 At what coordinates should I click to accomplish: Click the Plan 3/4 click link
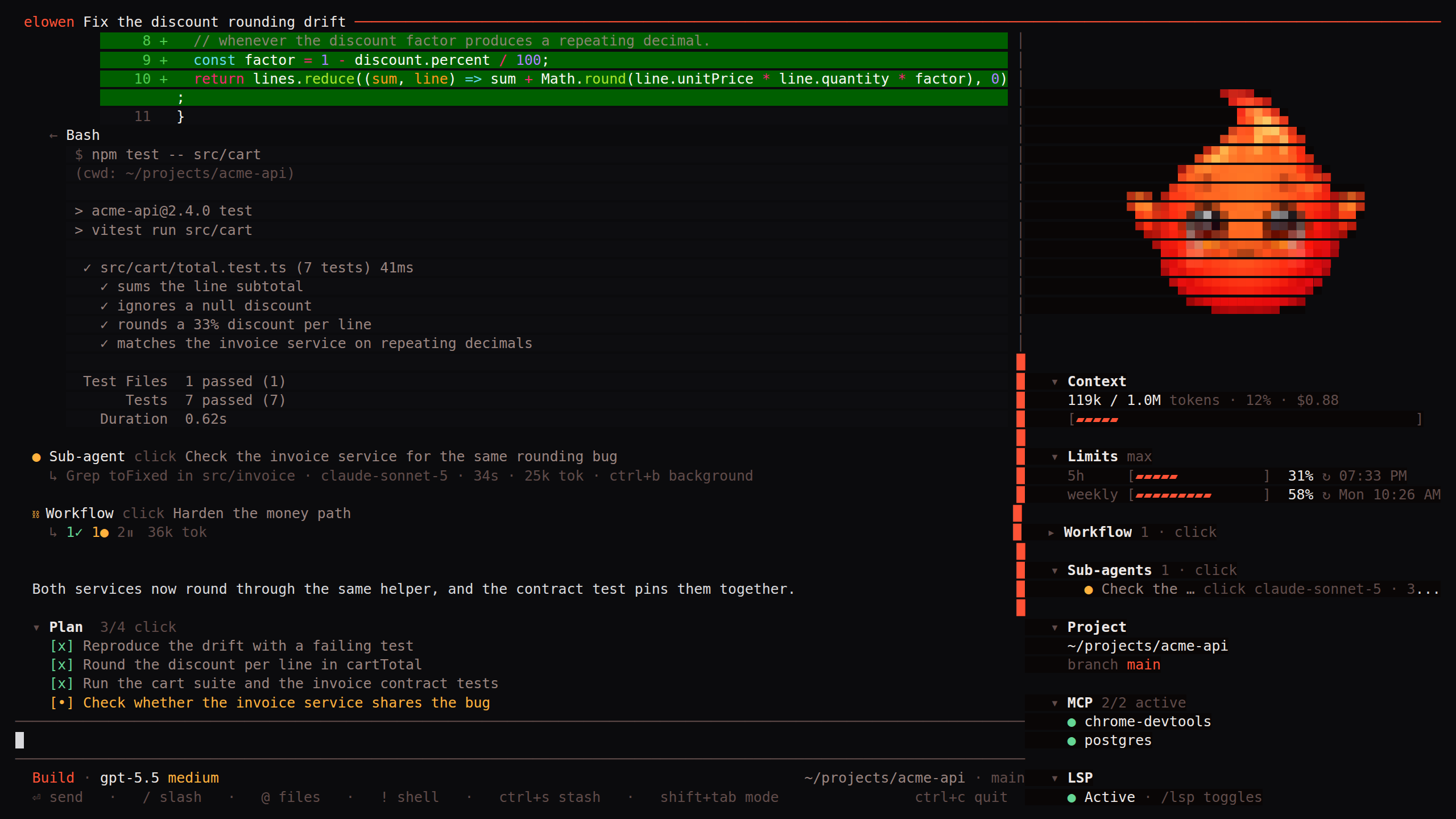pos(138,627)
